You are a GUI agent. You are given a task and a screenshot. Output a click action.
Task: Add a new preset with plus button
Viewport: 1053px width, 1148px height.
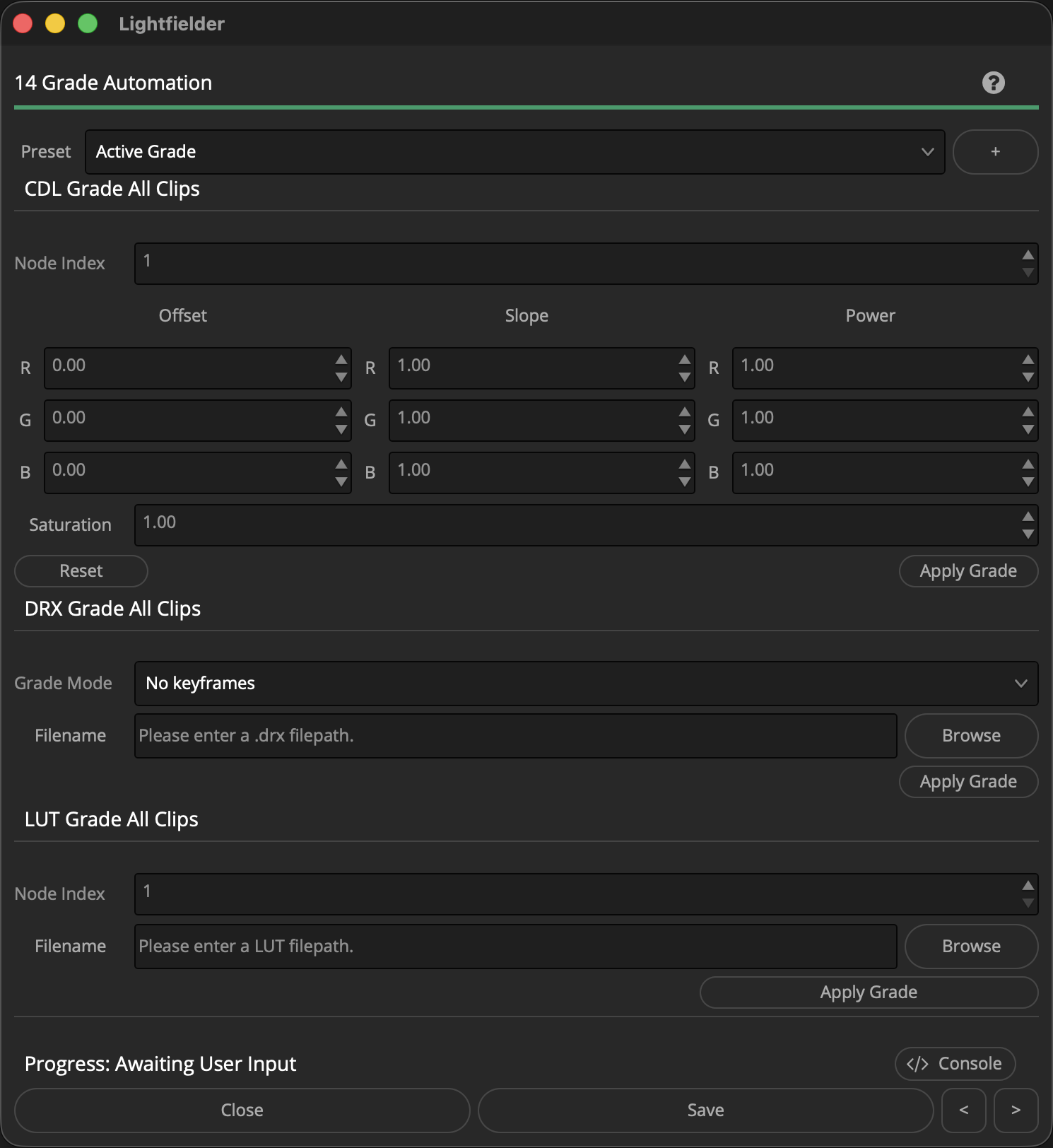995,152
